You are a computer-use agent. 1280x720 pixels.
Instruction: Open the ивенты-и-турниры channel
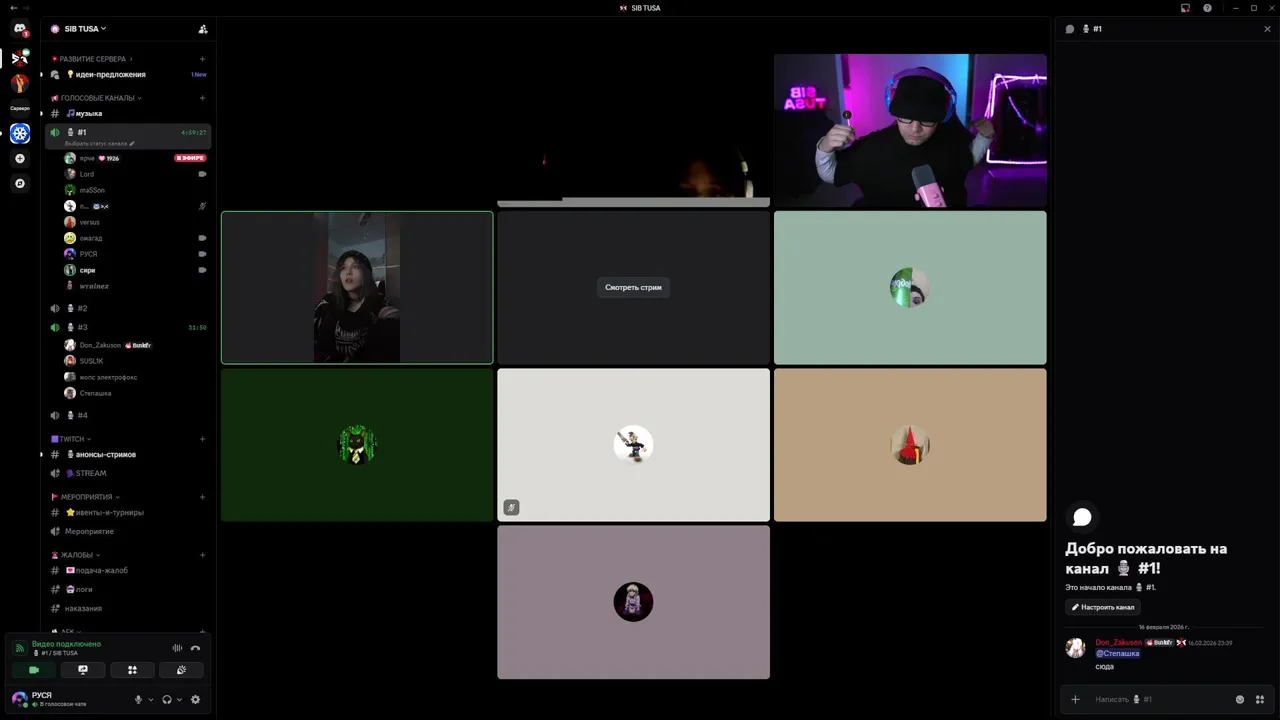click(128, 512)
